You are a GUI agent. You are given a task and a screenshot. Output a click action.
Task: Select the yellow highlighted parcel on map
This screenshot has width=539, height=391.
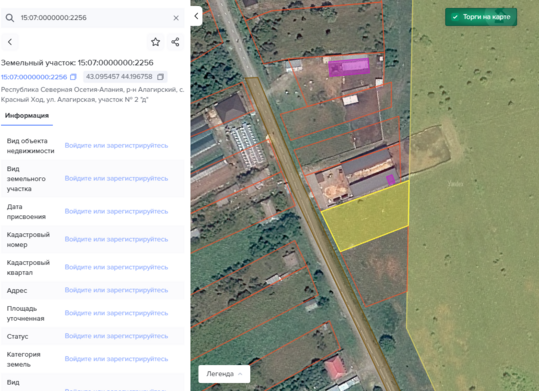(370, 217)
